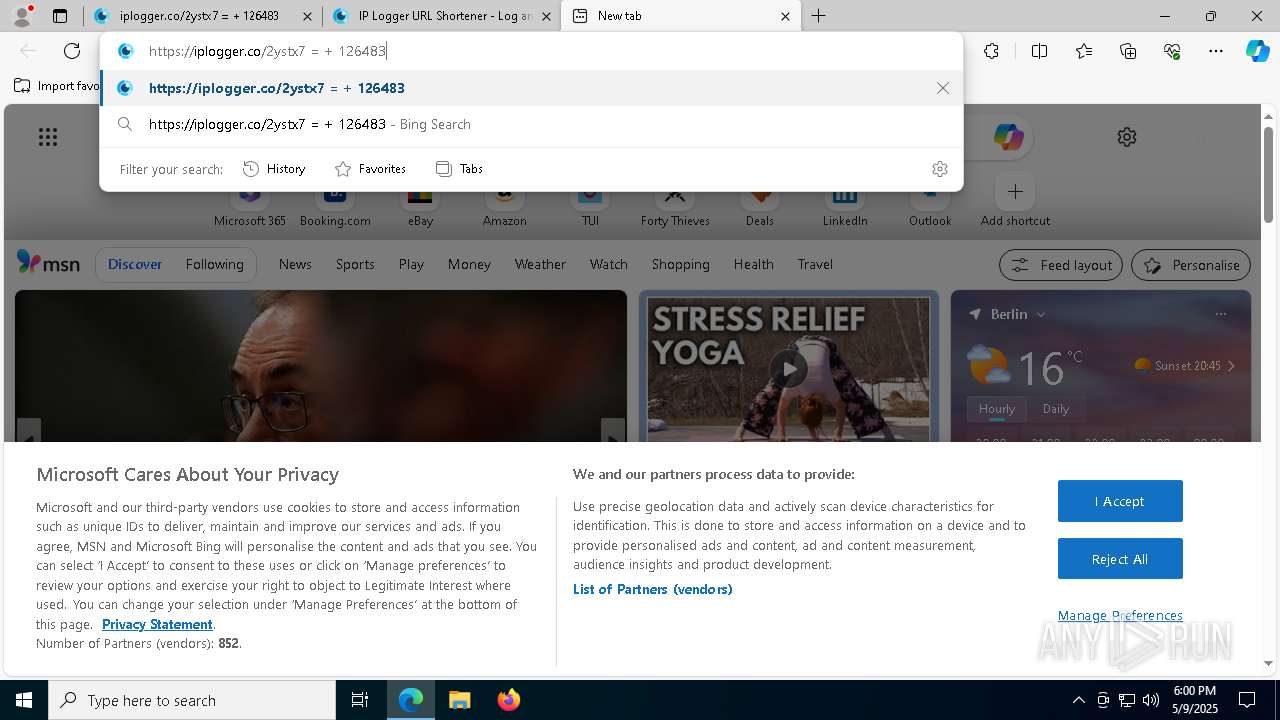Filter search by Tabs
Image resolution: width=1280 pixels, height=720 pixels.
[x=459, y=169]
